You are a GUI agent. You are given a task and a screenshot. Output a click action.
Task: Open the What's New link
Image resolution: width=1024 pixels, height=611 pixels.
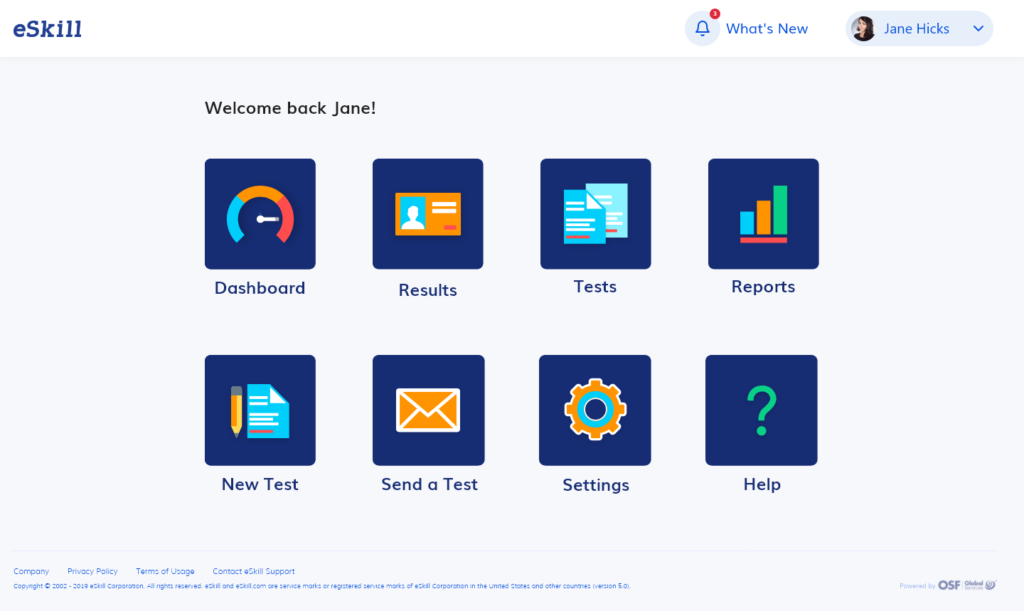click(x=766, y=29)
